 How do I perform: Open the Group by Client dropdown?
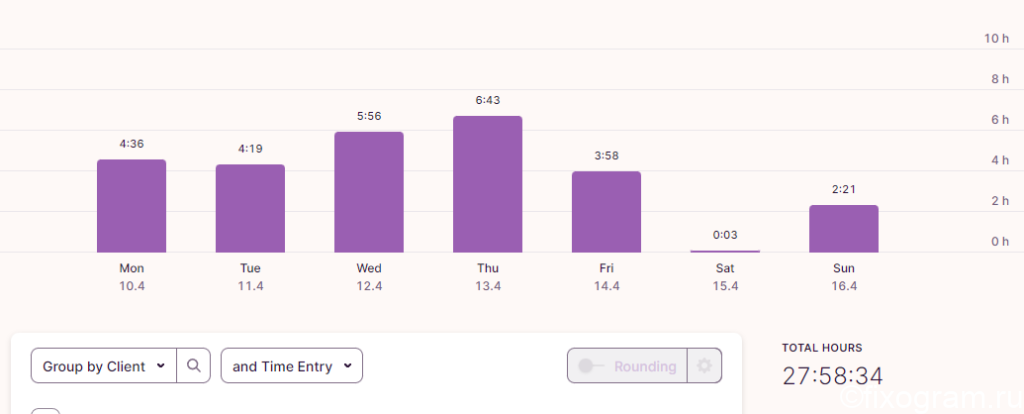104,366
